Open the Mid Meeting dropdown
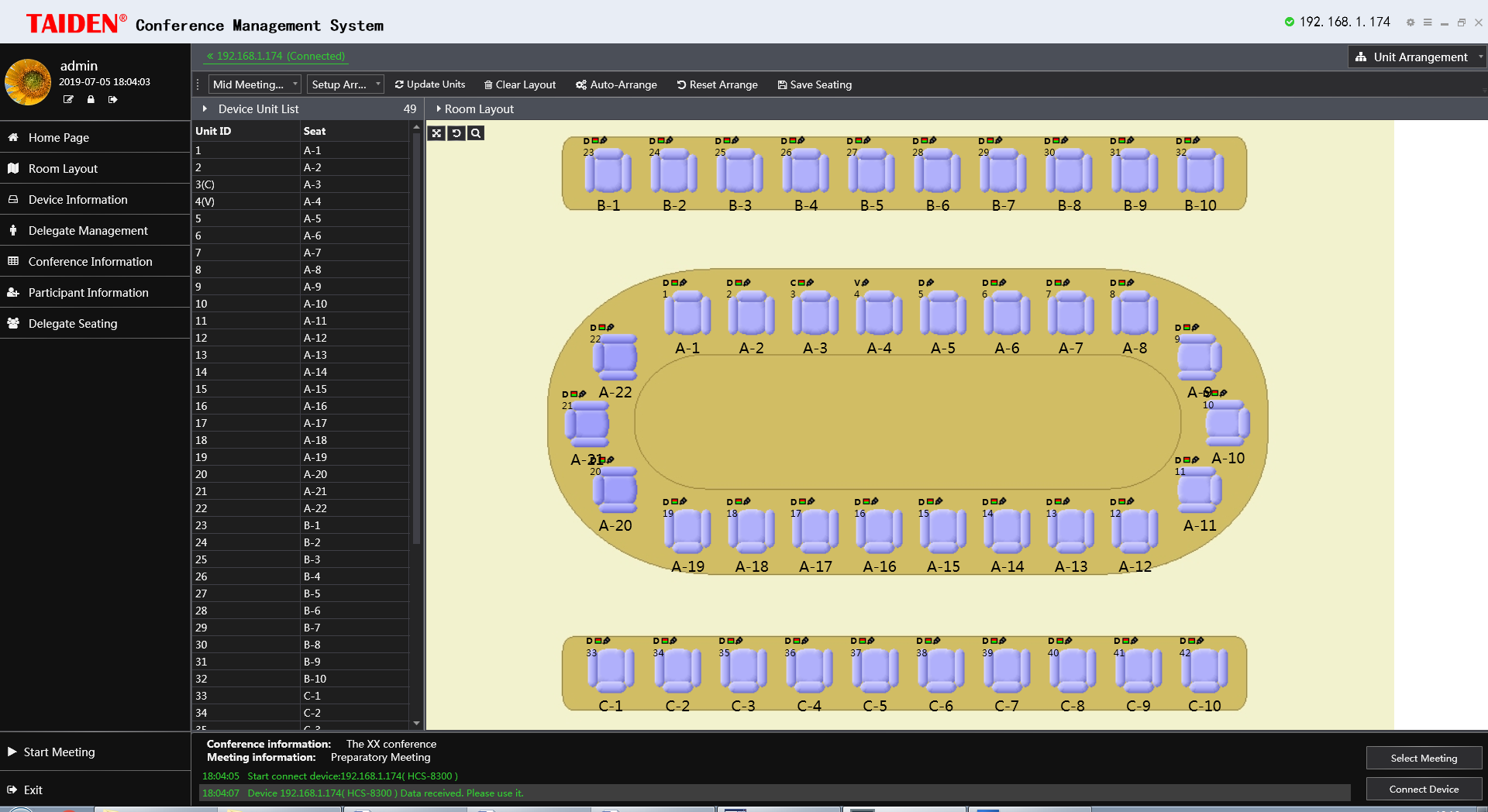 coord(255,84)
